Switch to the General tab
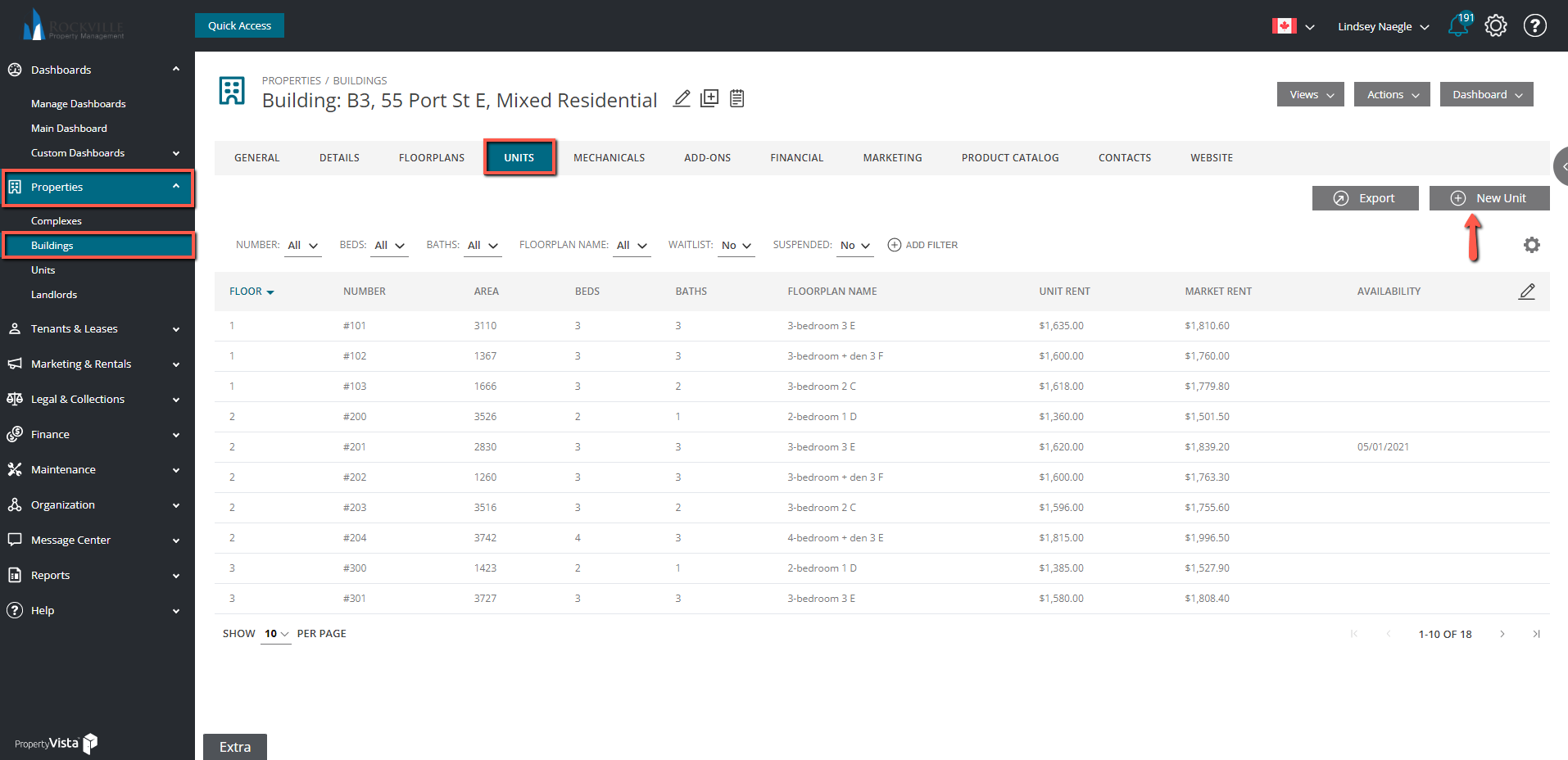1568x760 pixels. pos(257,158)
